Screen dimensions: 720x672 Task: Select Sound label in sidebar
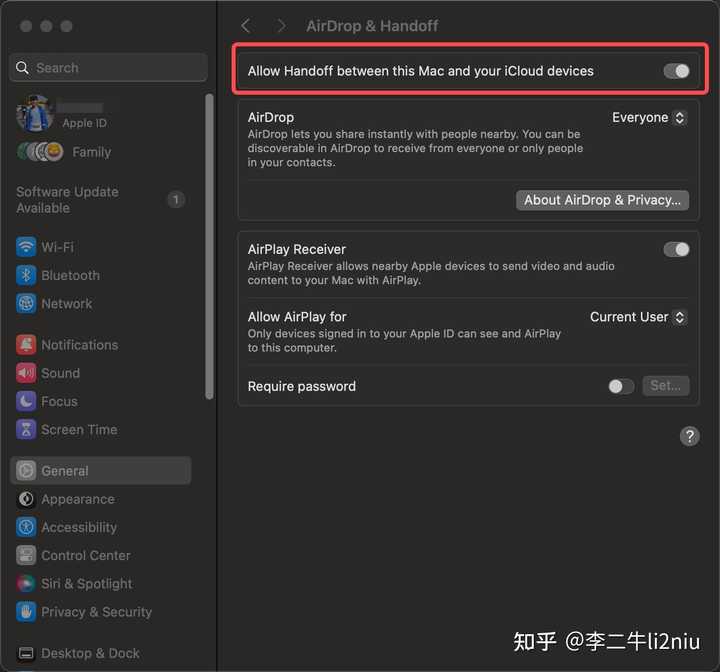tap(61, 373)
